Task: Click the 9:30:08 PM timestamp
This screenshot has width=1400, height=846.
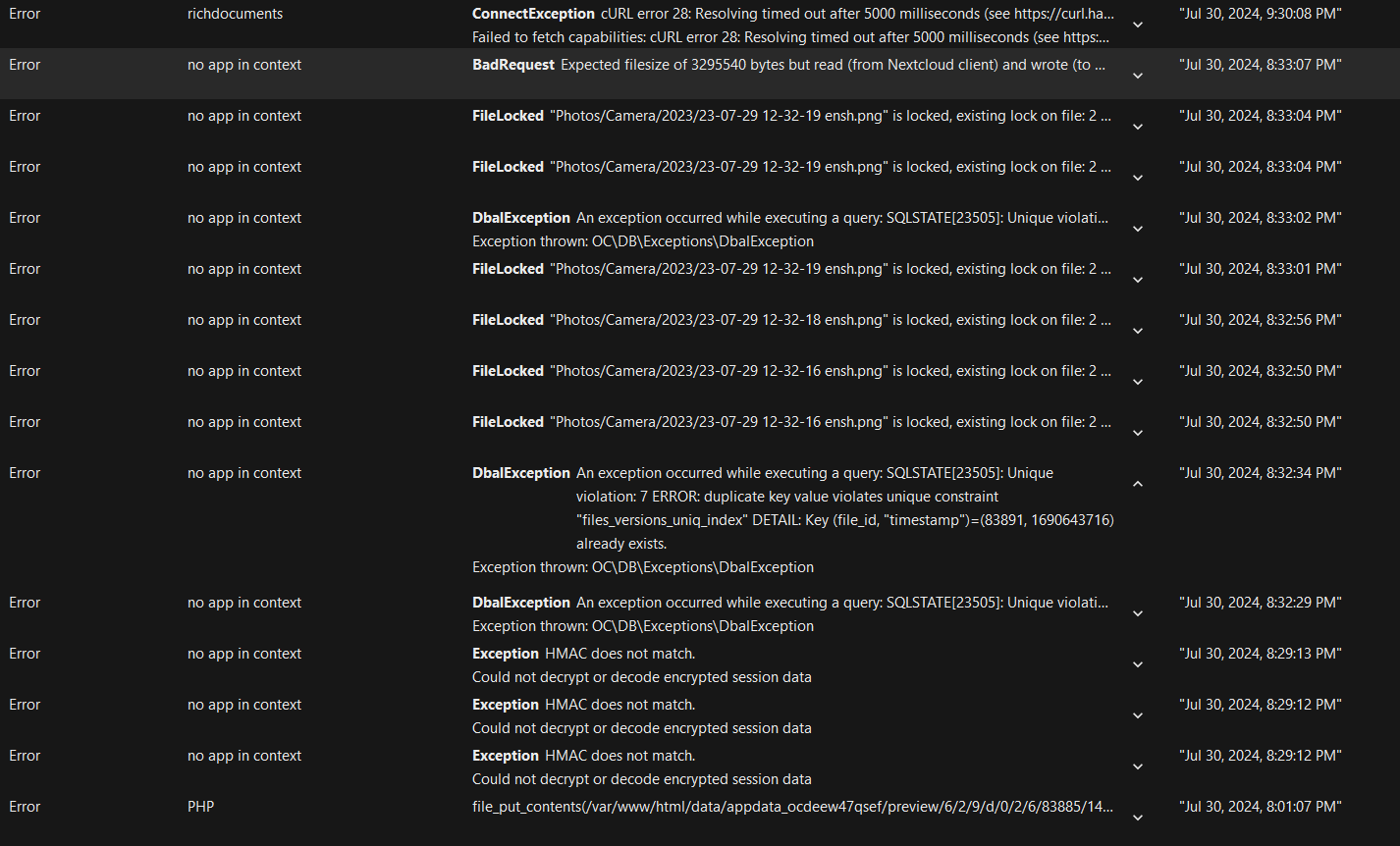Action: pos(1260,14)
